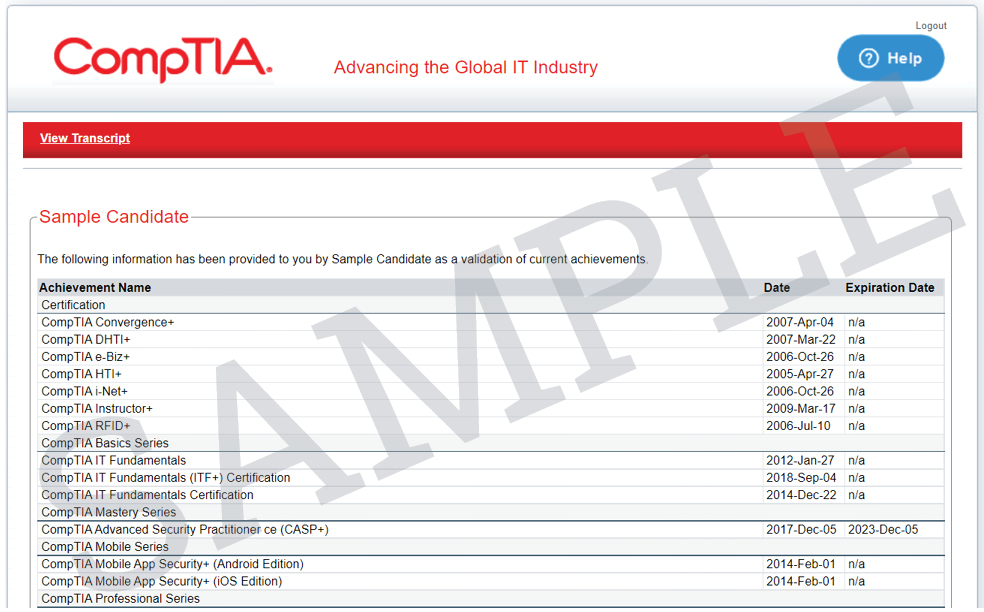Click the Sample Candidate heading

tap(114, 217)
